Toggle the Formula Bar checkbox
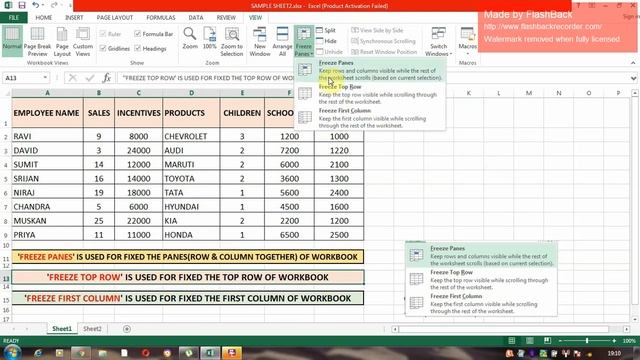This screenshot has width=640, height=360. (x=153, y=34)
